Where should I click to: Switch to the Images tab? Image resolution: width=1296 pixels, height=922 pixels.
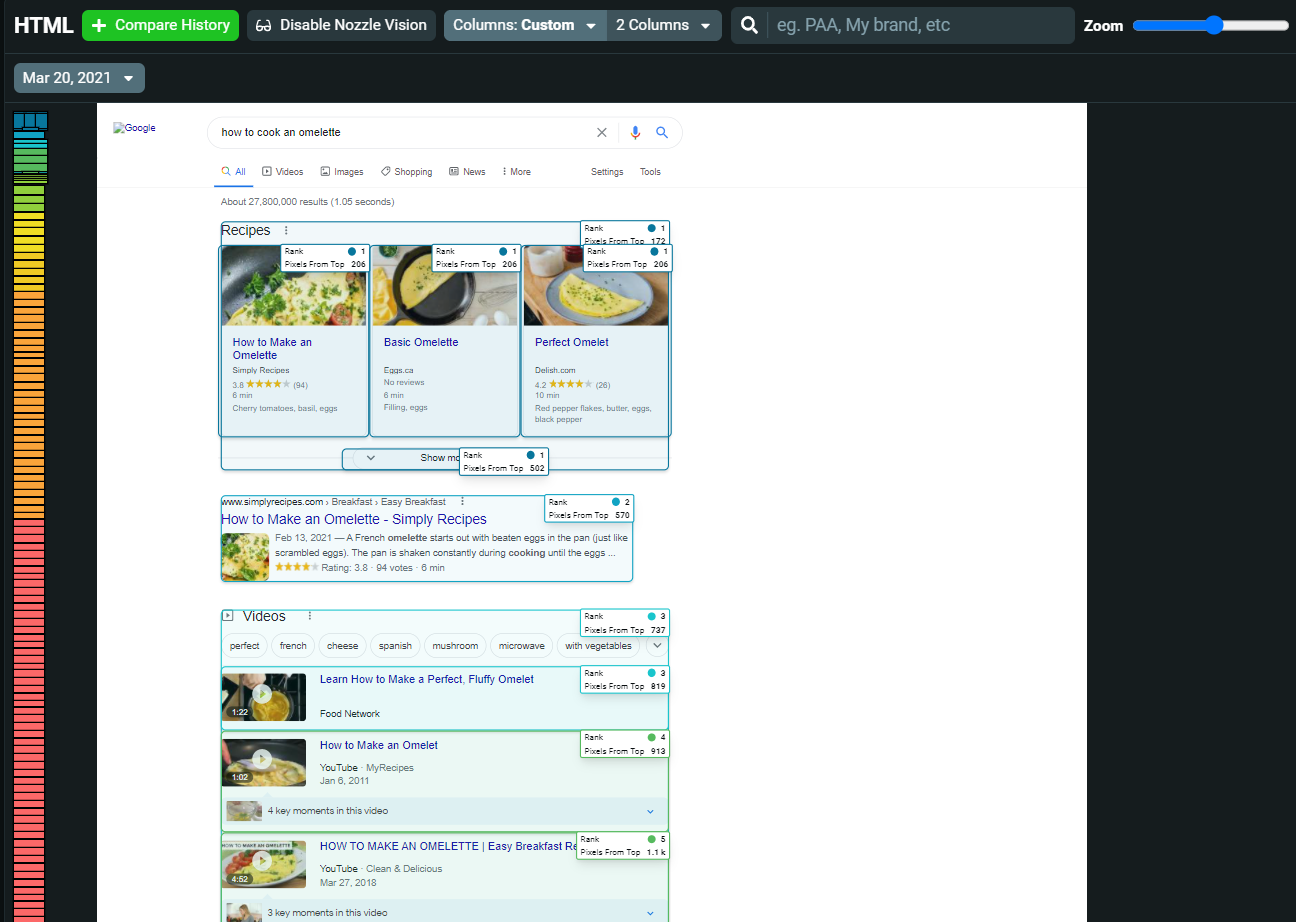pos(342,172)
